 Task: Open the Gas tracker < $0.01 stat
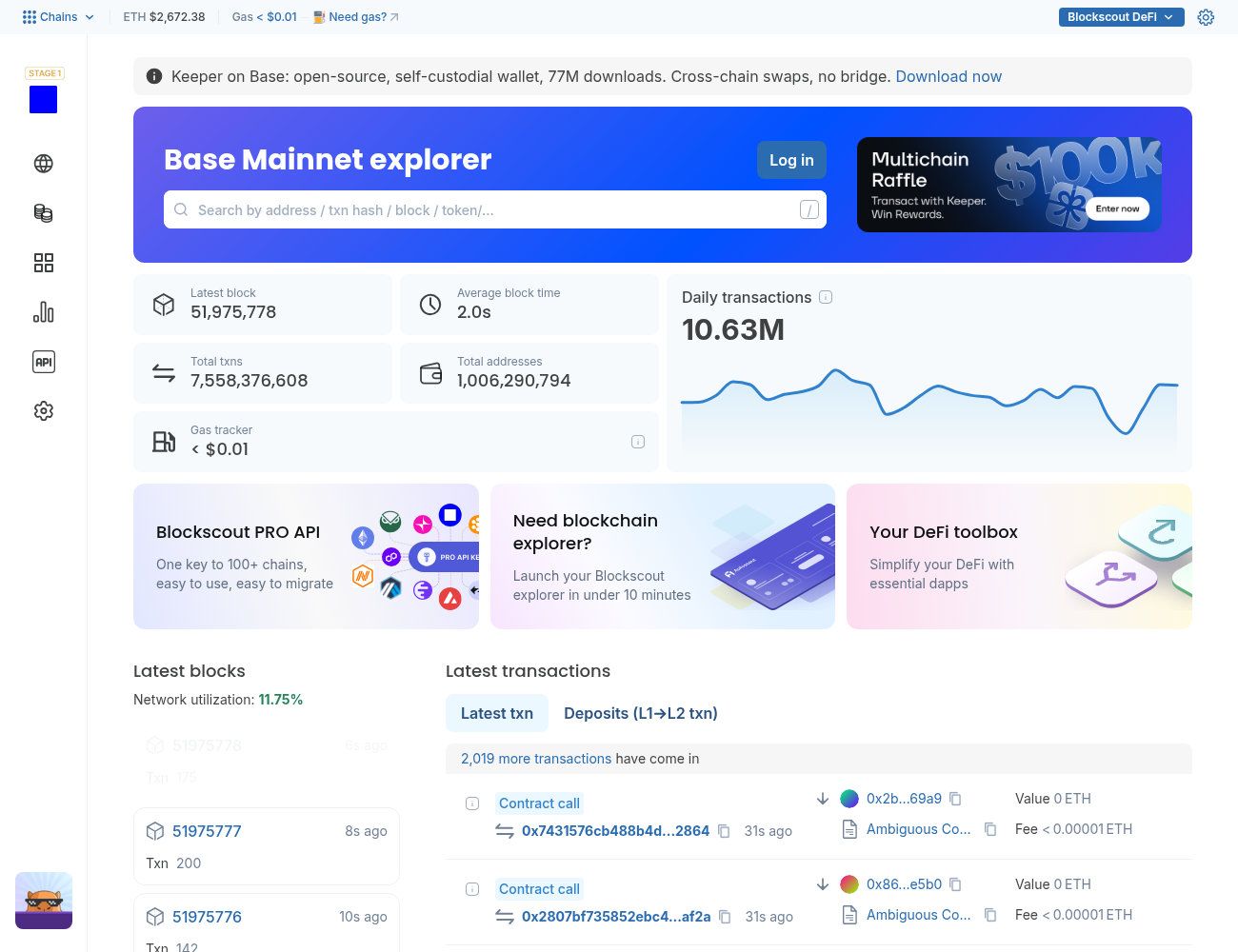(x=396, y=442)
